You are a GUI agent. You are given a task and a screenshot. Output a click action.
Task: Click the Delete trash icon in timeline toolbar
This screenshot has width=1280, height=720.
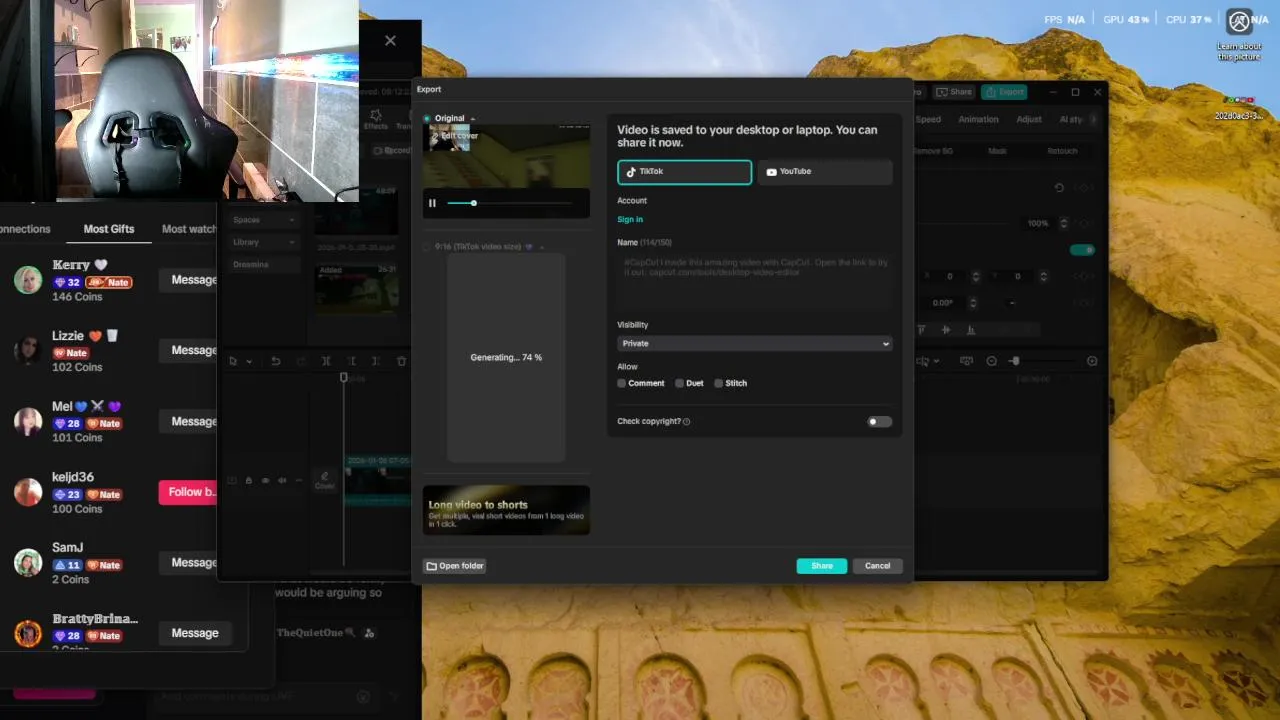coord(402,361)
